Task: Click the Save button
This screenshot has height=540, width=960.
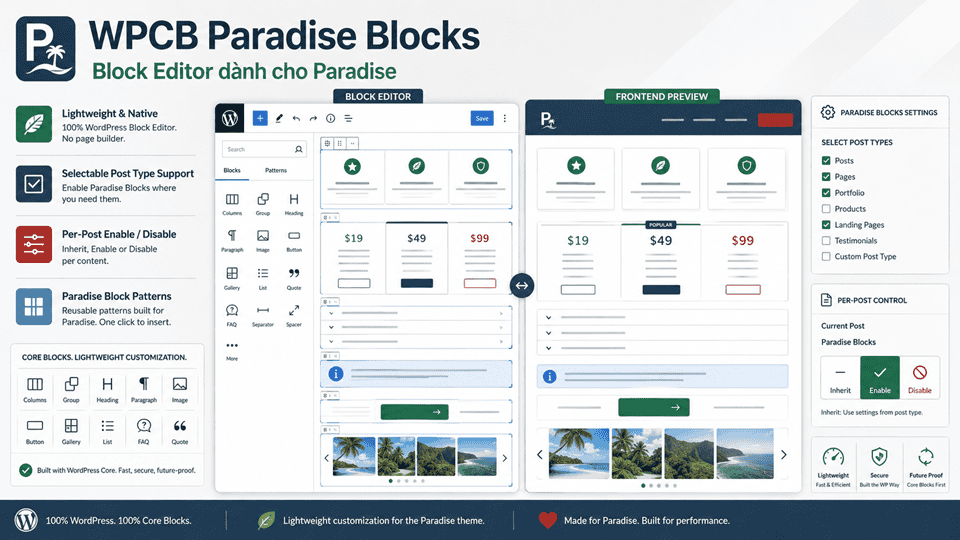Action: (x=482, y=118)
